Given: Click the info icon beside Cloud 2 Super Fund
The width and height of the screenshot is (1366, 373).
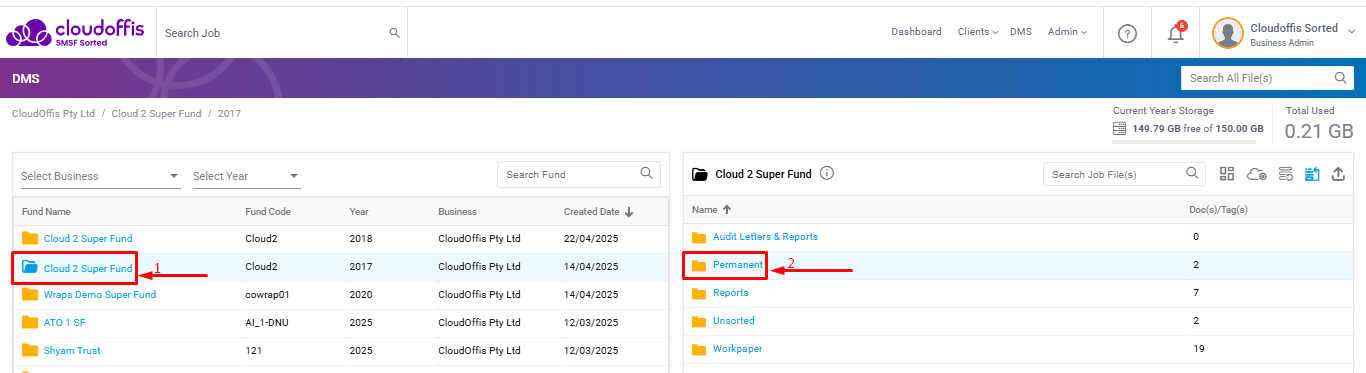Looking at the screenshot, I should coord(826,174).
